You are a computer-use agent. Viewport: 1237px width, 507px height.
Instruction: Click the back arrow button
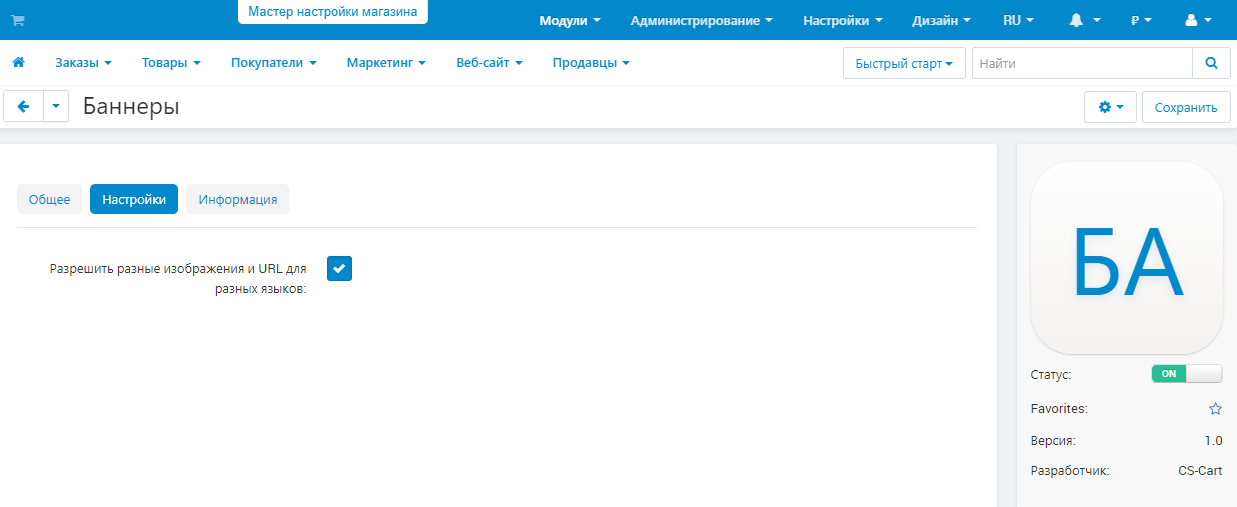pos(24,107)
